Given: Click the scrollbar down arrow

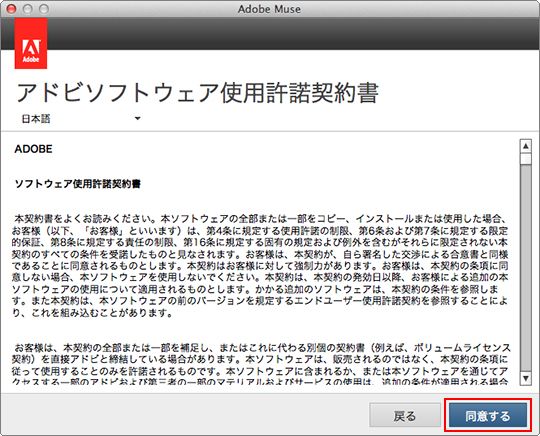Looking at the screenshot, I should pos(526,378).
